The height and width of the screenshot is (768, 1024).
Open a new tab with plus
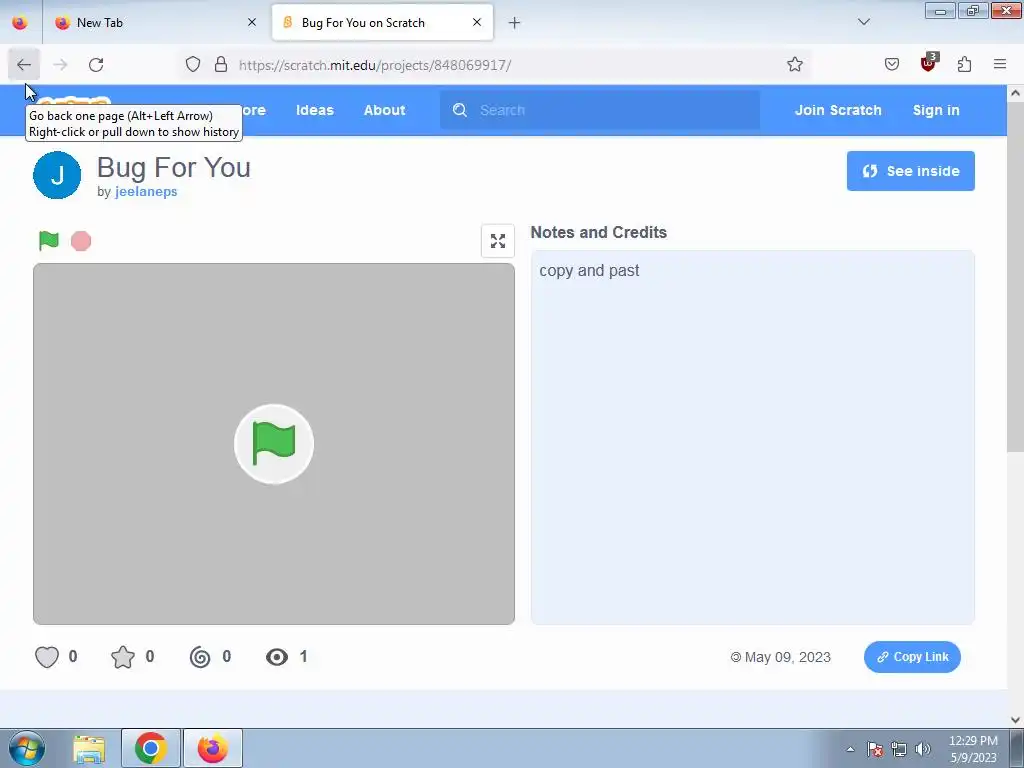pos(515,23)
